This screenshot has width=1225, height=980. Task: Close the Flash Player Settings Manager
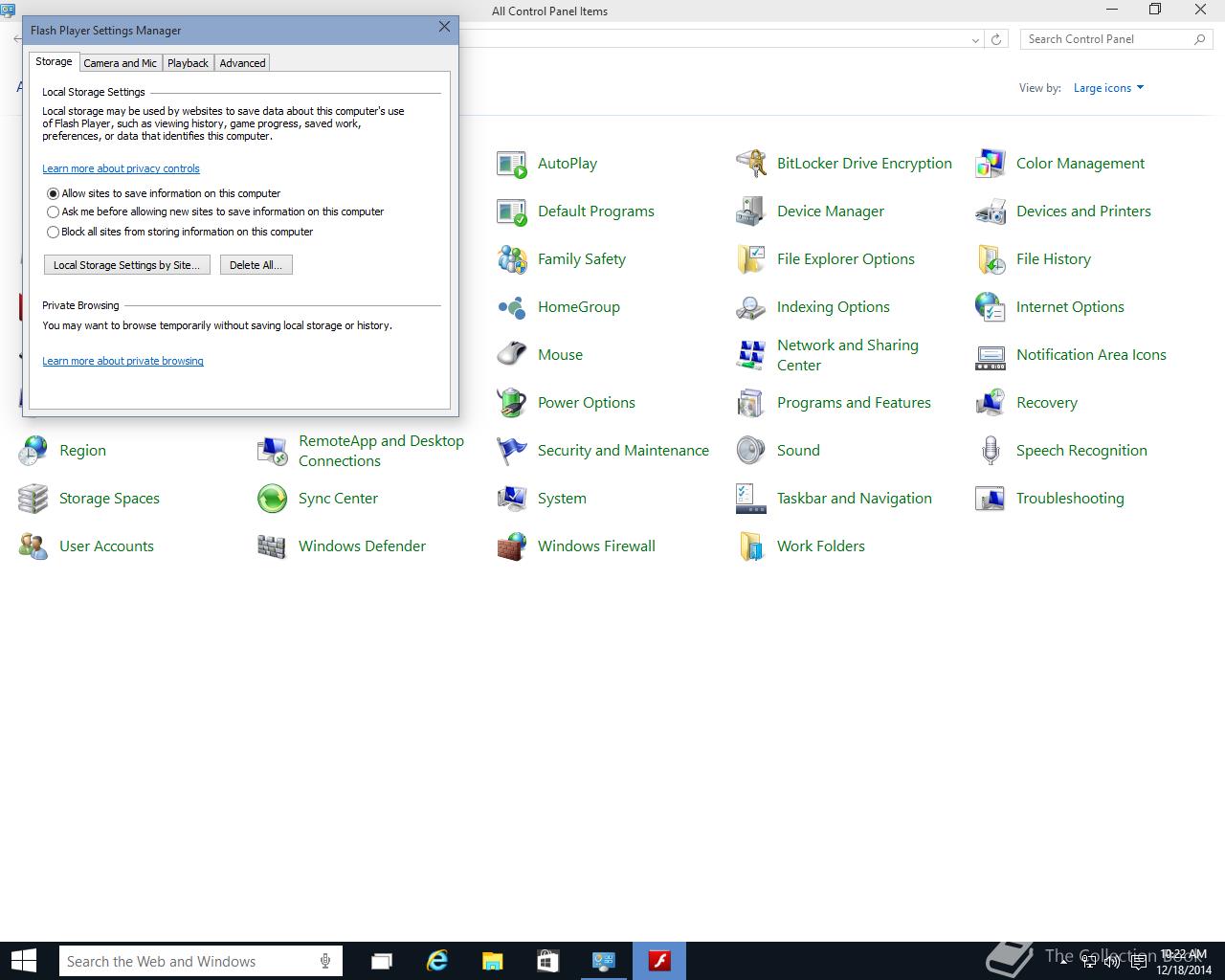click(444, 27)
